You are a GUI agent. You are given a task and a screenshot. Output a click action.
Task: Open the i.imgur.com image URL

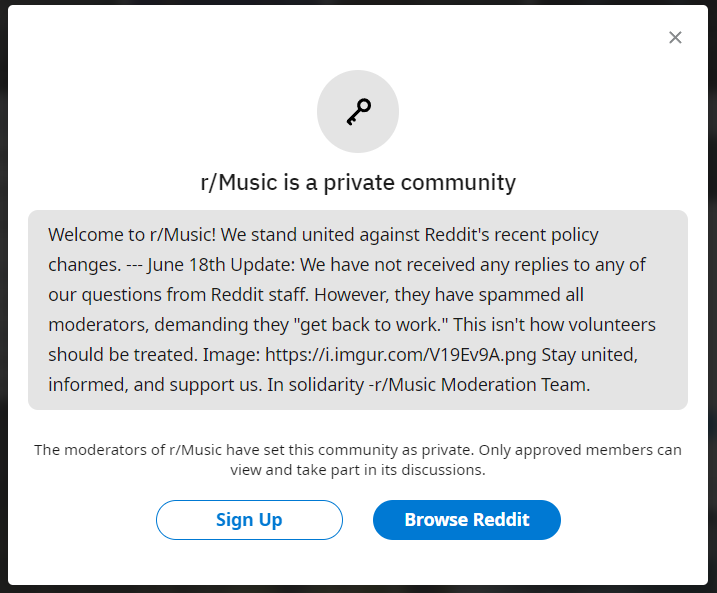coord(401,355)
